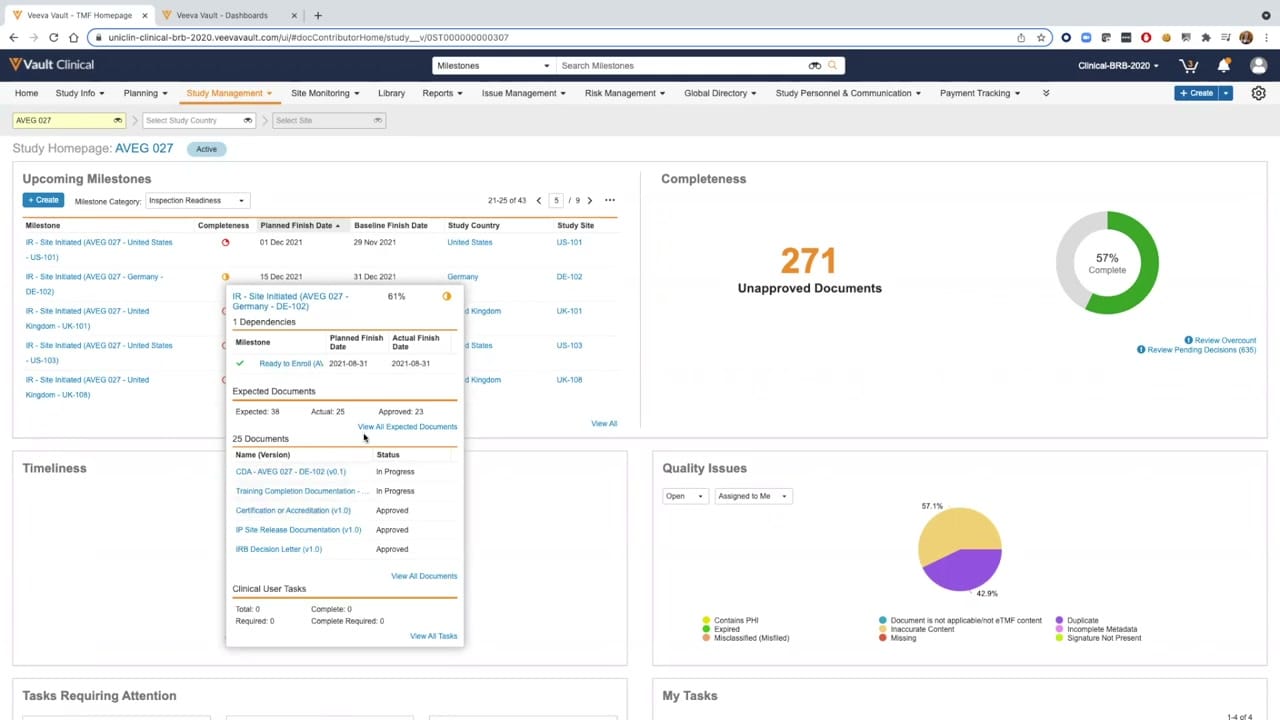Open the user profile avatar in Vault header

click(x=1258, y=65)
